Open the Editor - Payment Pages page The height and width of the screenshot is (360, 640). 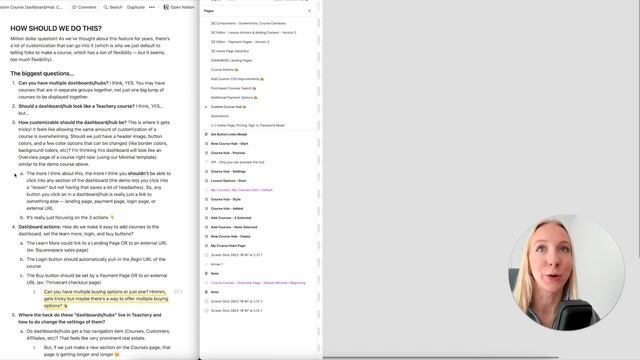[x=240, y=42]
